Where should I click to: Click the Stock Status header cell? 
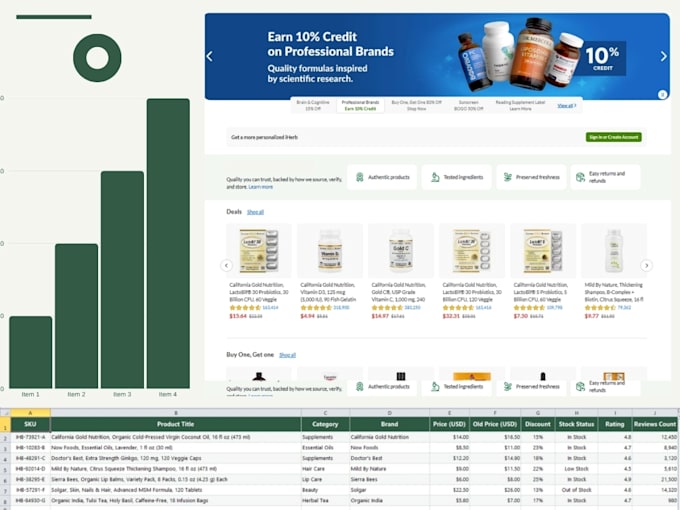[576, 424]
